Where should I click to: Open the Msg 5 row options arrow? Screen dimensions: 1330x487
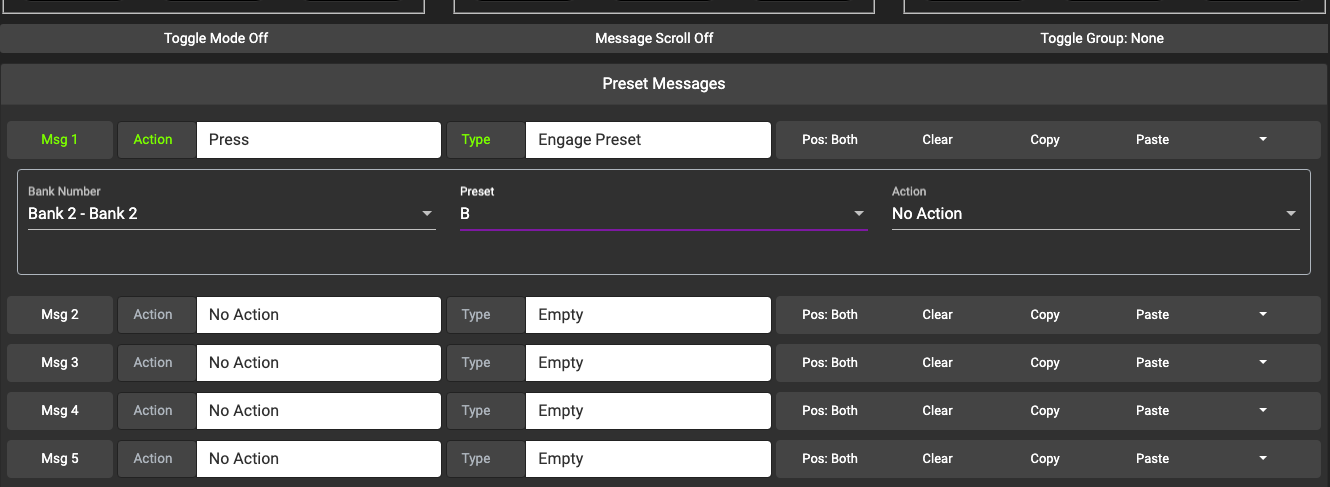pos(1263,459)
